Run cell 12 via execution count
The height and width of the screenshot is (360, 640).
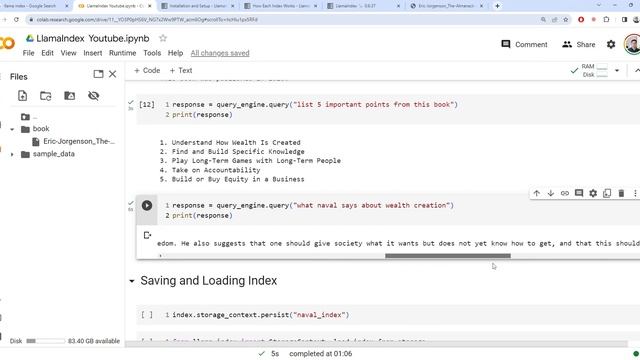point(147,104)
